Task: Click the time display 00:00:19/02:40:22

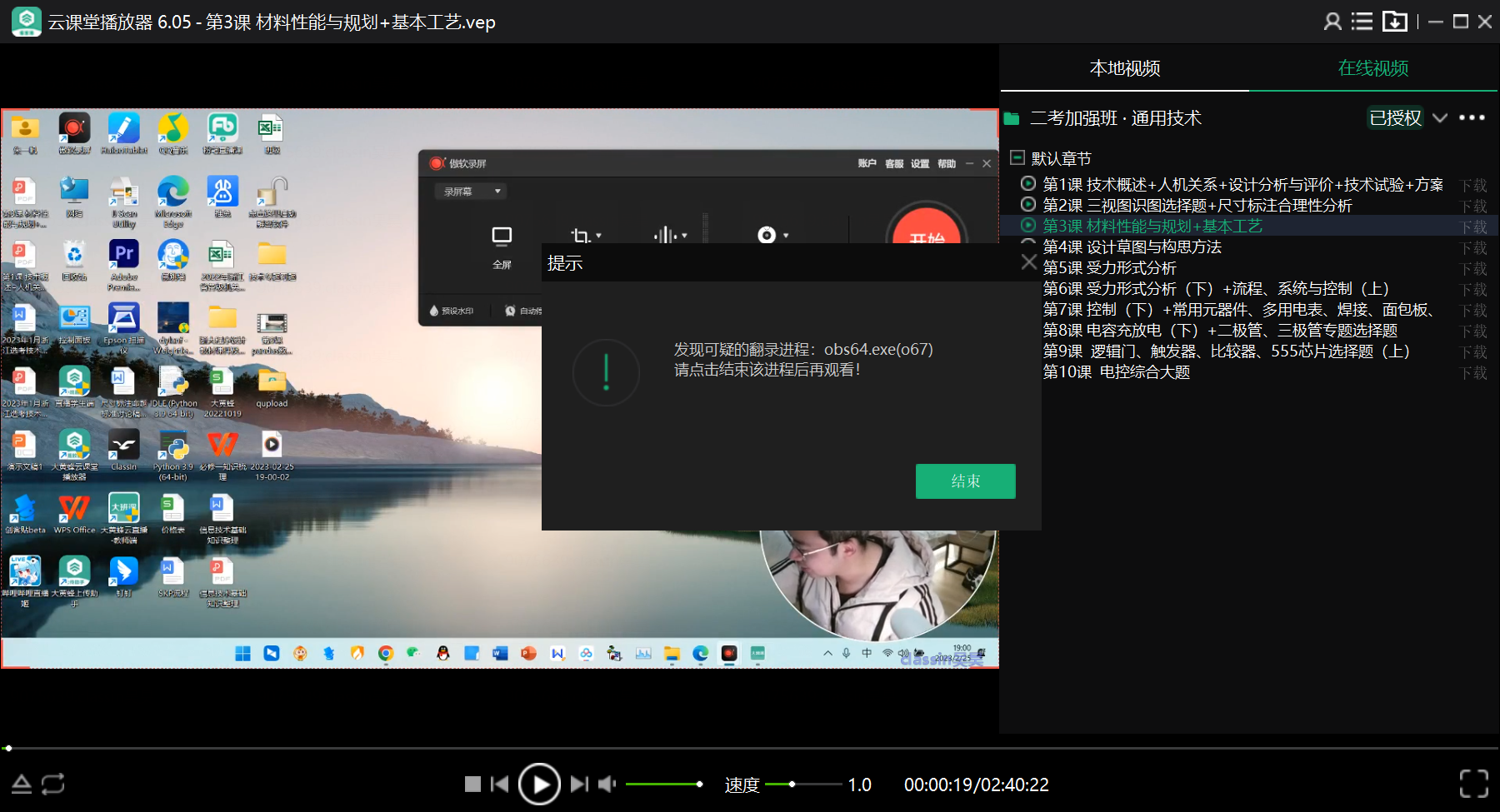Action: tap(977, 785)
